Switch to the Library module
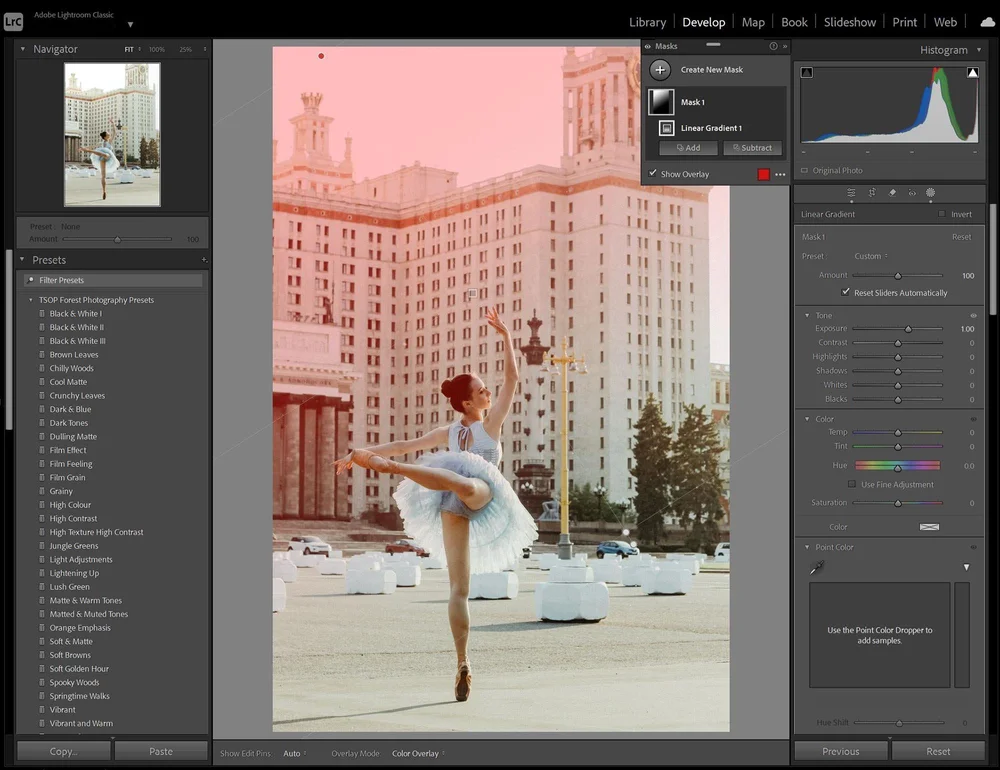This screenshot has width=1000, height=770. 647,22
